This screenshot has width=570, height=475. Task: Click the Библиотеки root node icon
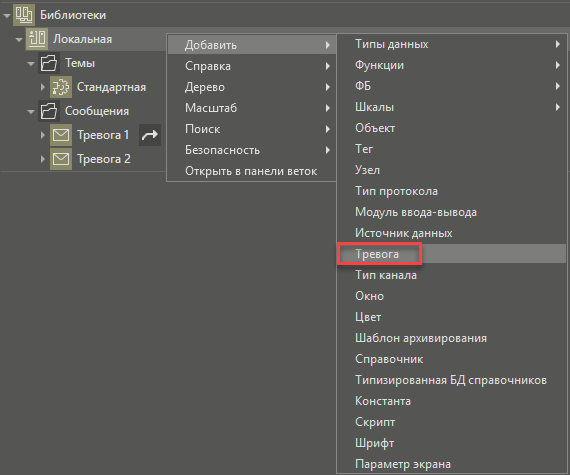coord(24,15)
